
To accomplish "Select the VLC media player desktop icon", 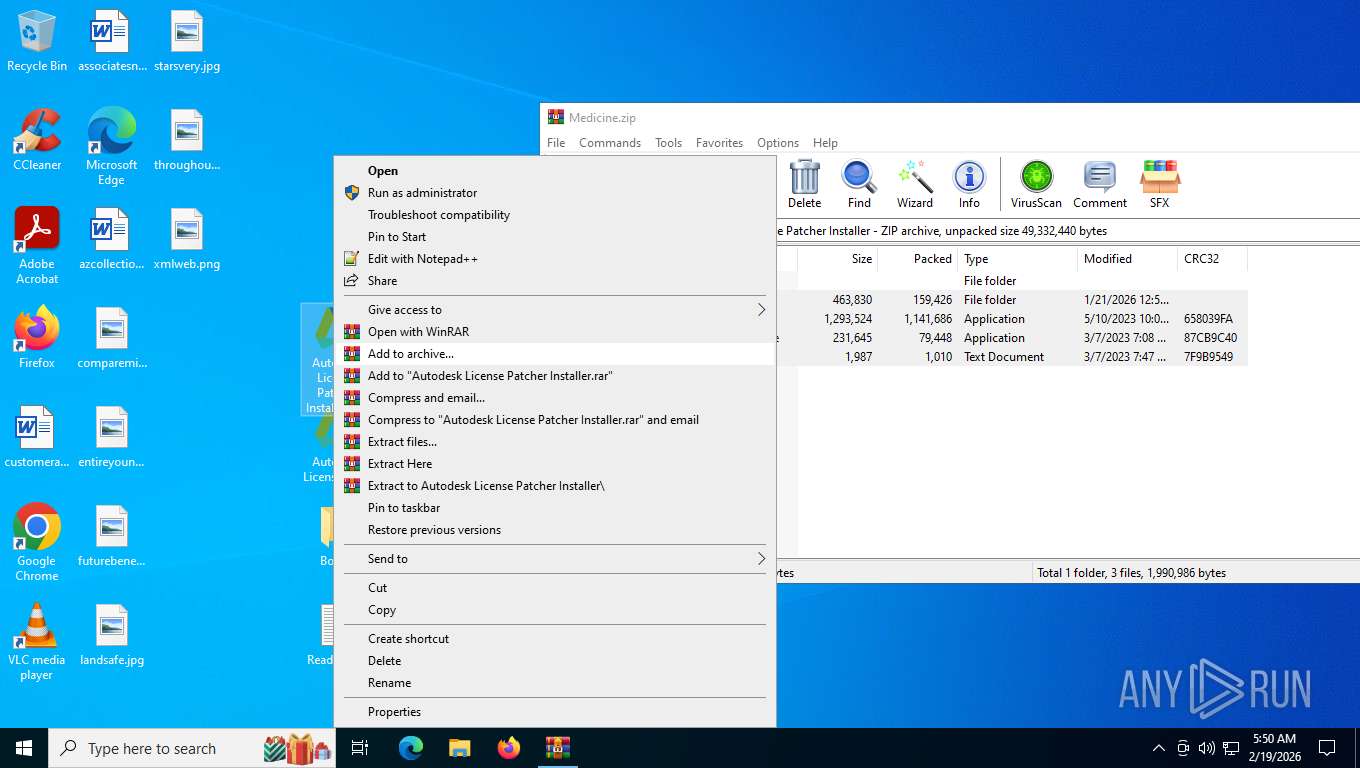I will point(37,641).
